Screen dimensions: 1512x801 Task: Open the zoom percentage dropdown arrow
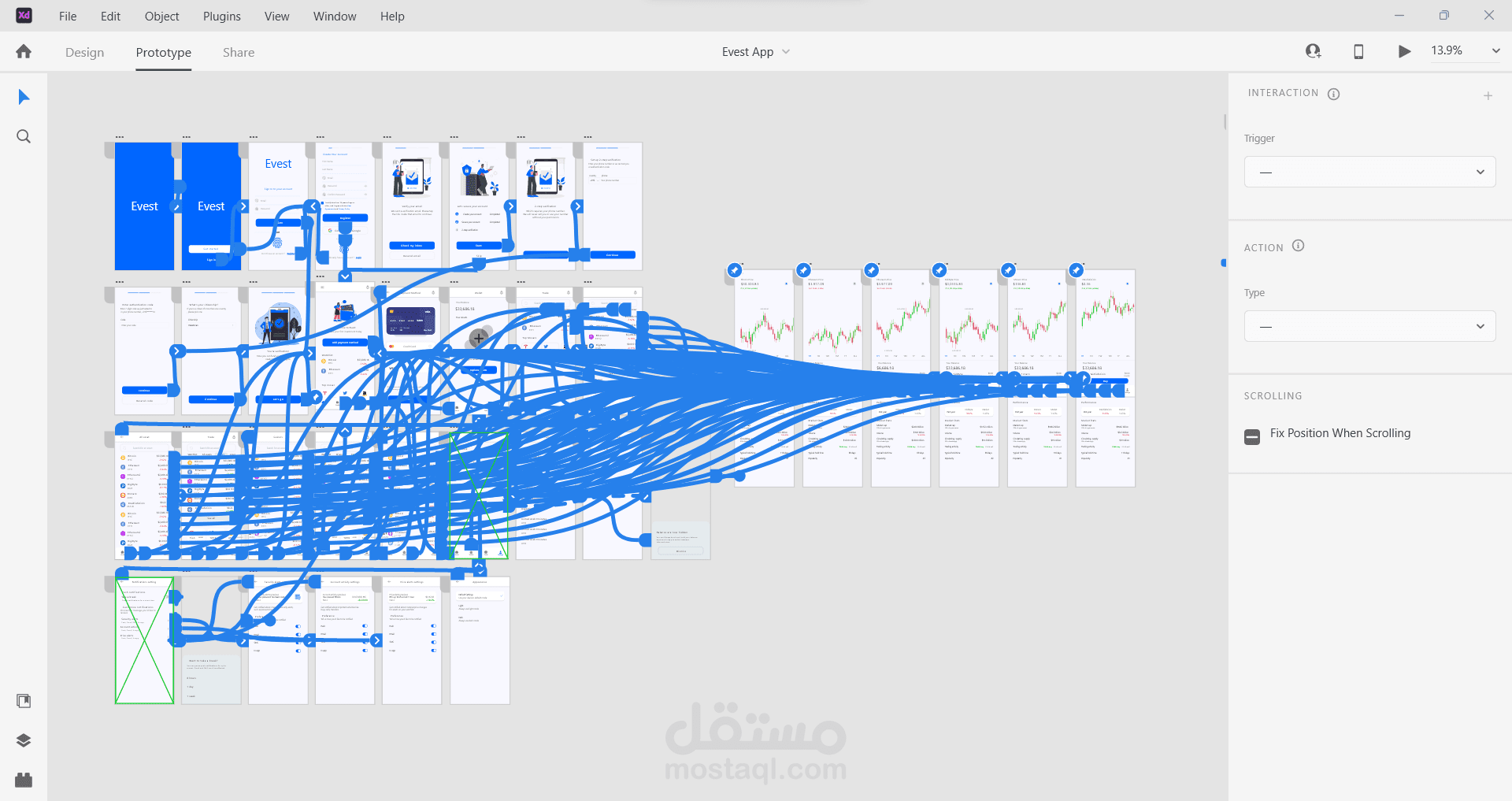click(x=1495, y=51)
